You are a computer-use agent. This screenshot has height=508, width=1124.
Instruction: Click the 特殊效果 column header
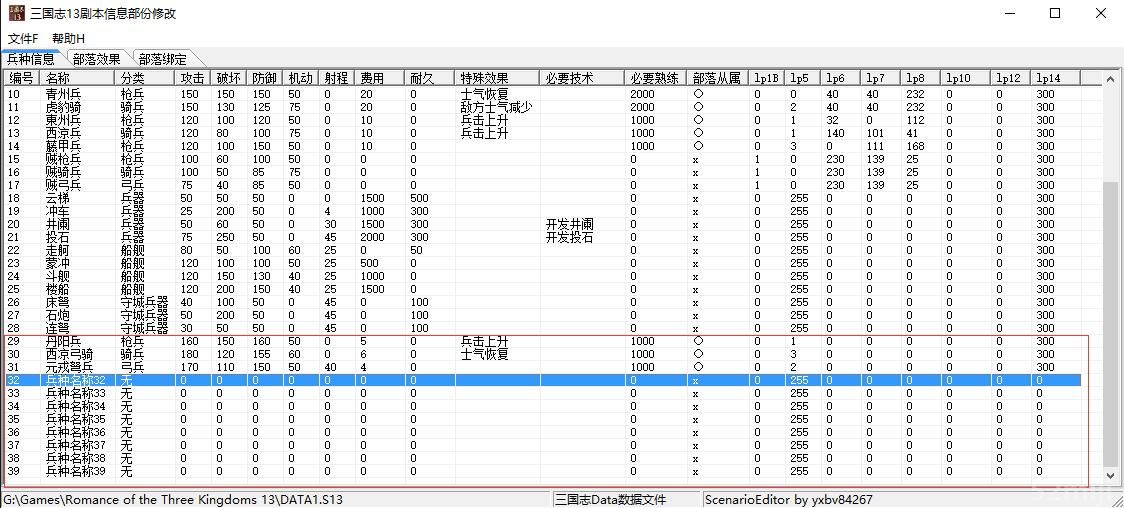coord(484,78)
